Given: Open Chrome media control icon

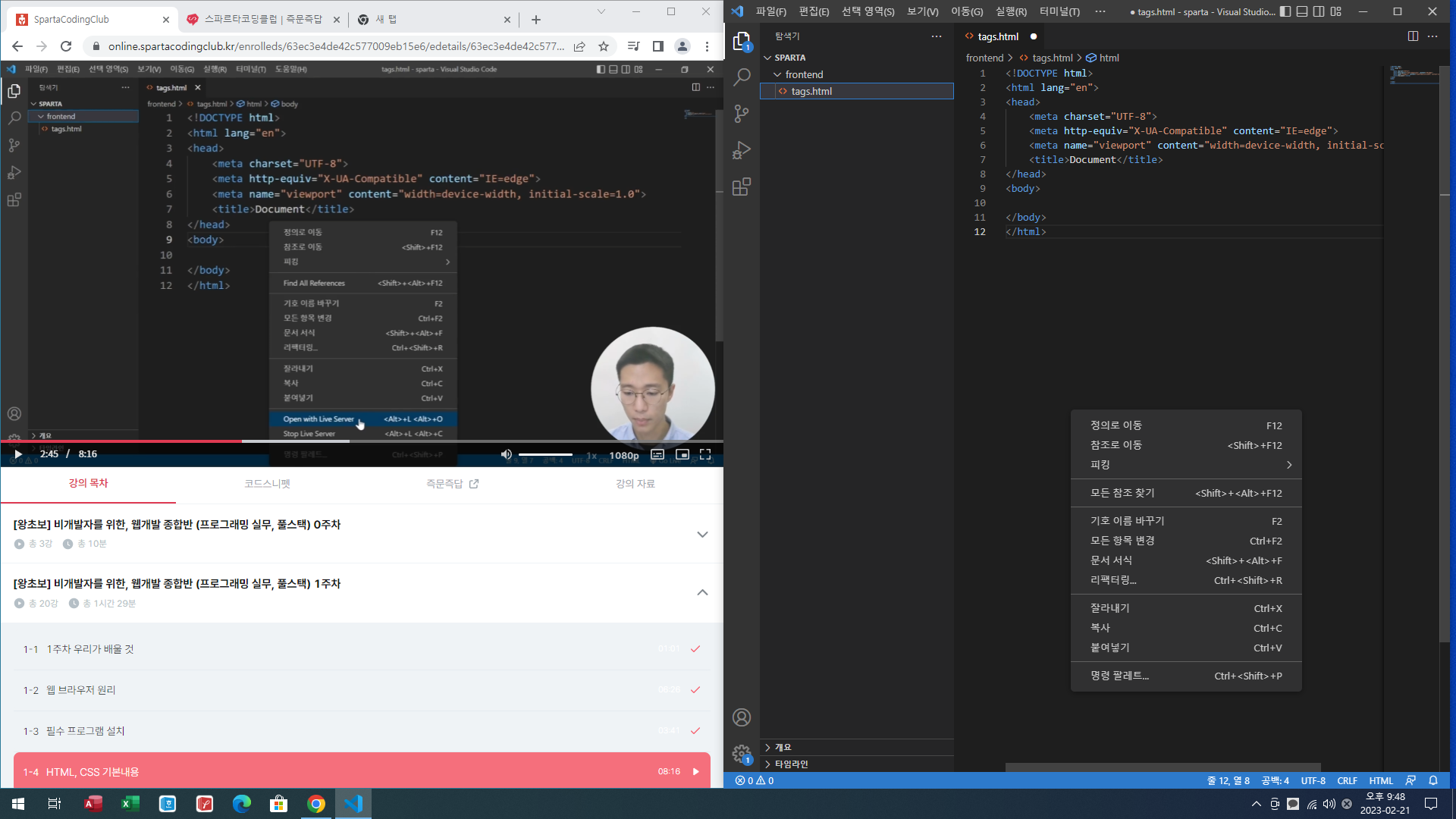Looking at the screenshot, I should [x=634, y=46].
